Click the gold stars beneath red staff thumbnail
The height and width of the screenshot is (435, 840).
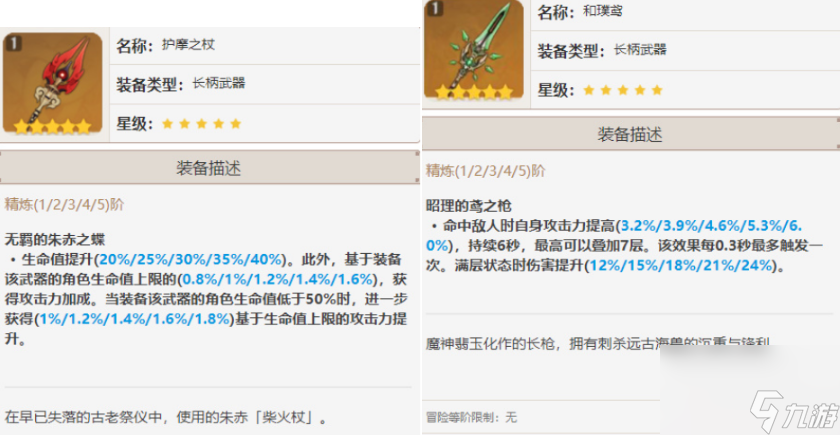click(52, 127)
